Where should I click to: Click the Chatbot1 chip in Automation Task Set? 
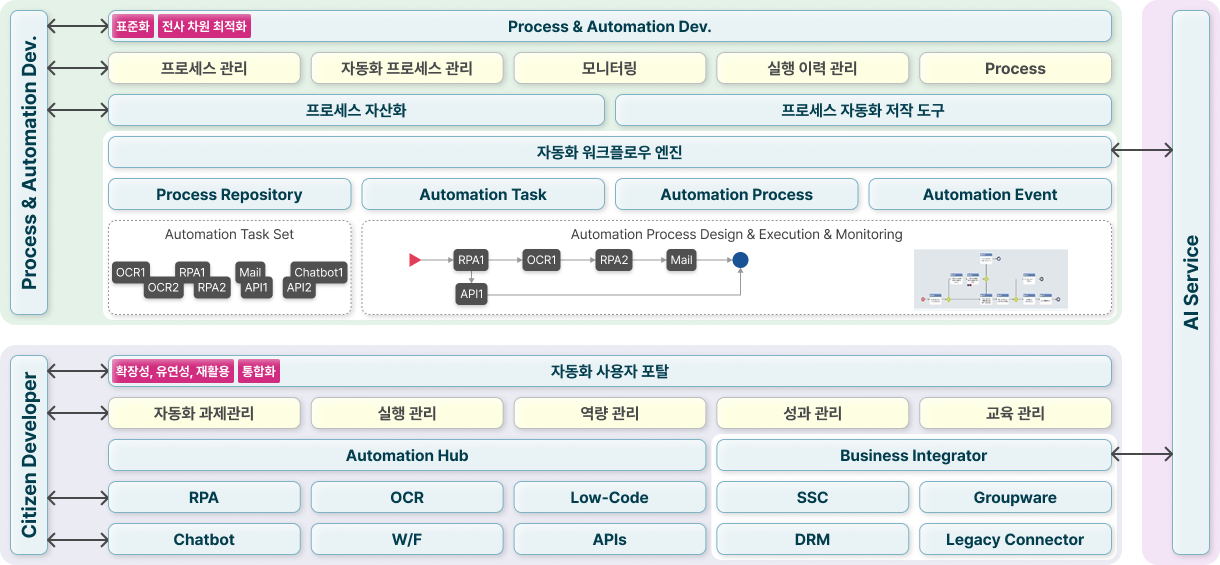pyautogui.click(x=319, y=272)
